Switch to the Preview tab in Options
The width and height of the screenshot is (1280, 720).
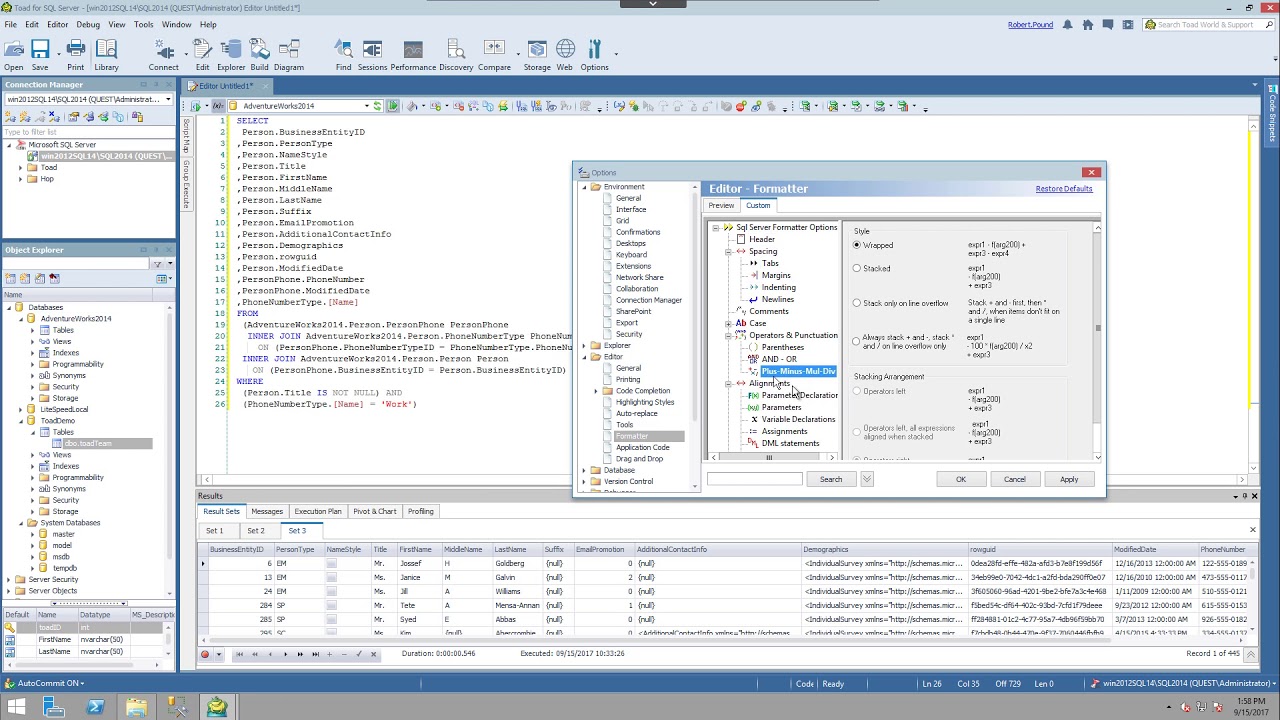pyautogui.click(x=721, y=205)
